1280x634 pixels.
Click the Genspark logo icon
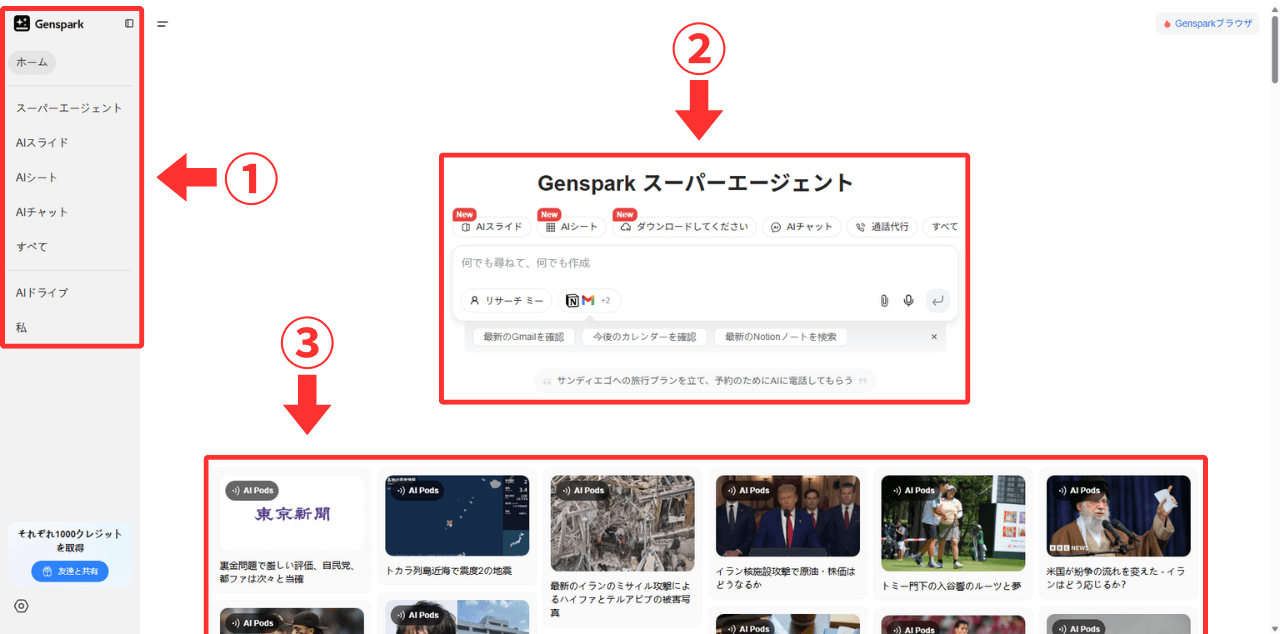point(22,23)
